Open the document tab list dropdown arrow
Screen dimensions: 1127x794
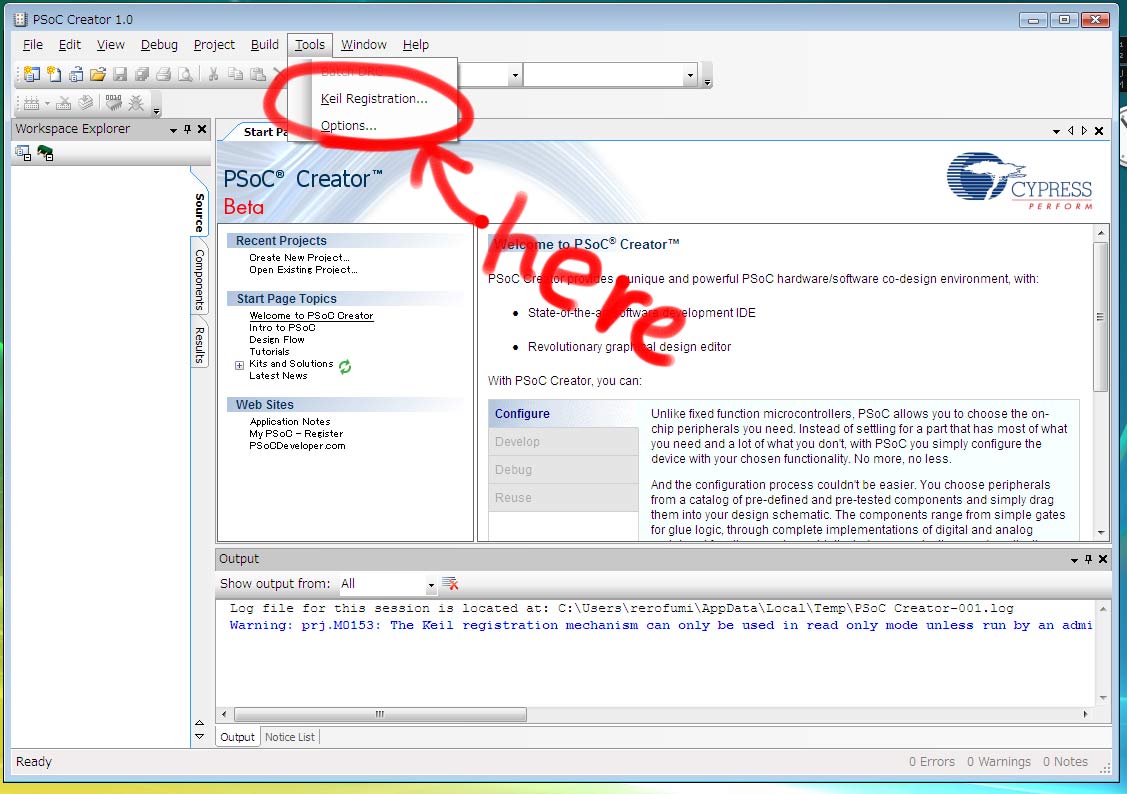(x=1056, y=131)
